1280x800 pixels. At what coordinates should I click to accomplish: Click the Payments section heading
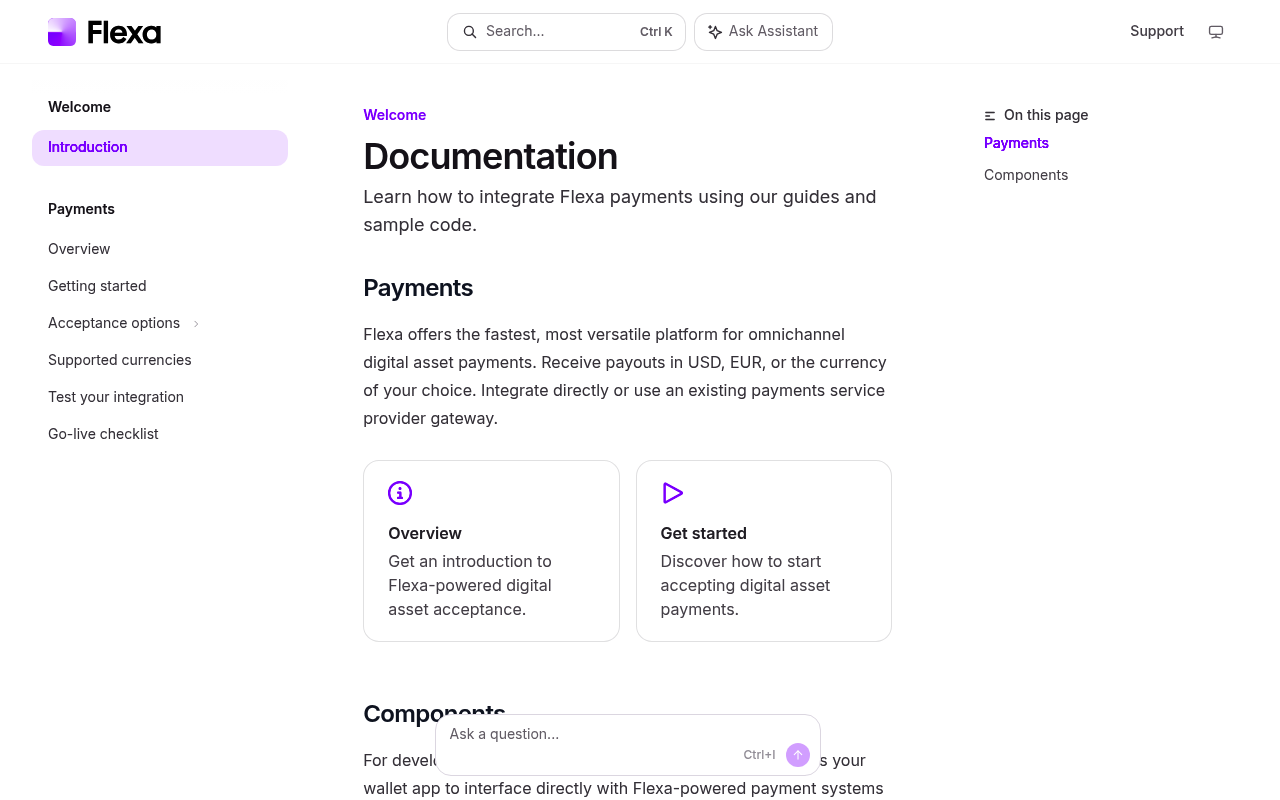click(x=418, y=288)
